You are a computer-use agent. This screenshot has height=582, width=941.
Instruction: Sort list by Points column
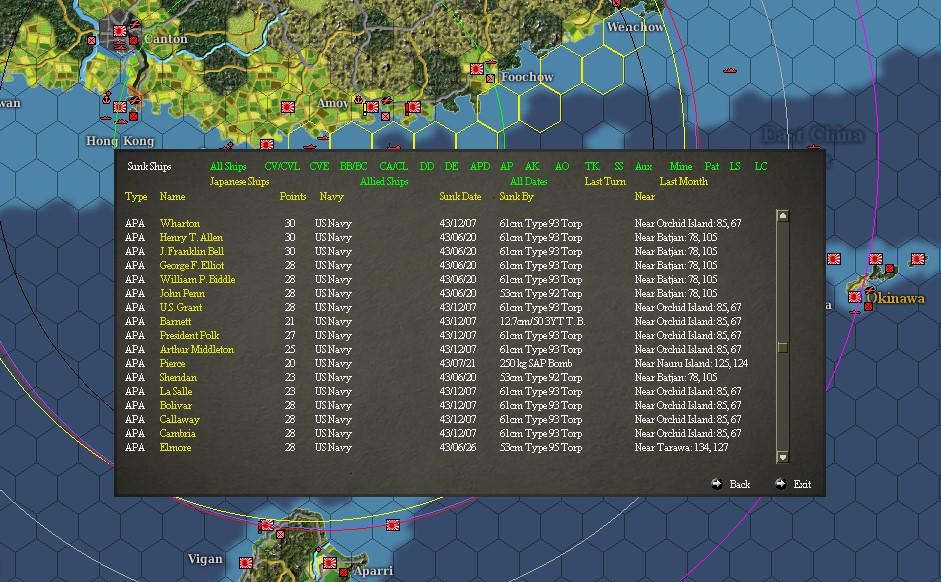(293, 197)
